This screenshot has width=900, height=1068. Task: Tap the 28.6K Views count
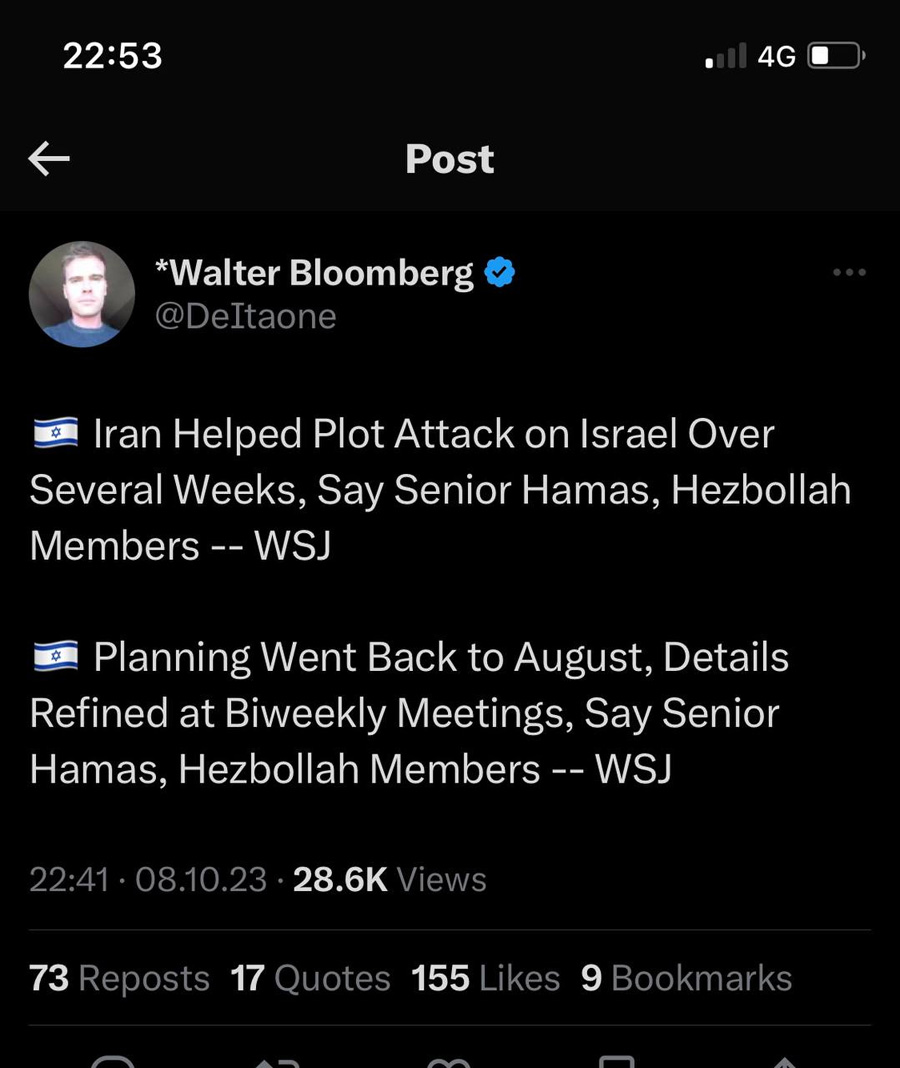click(x=389, y=879)
